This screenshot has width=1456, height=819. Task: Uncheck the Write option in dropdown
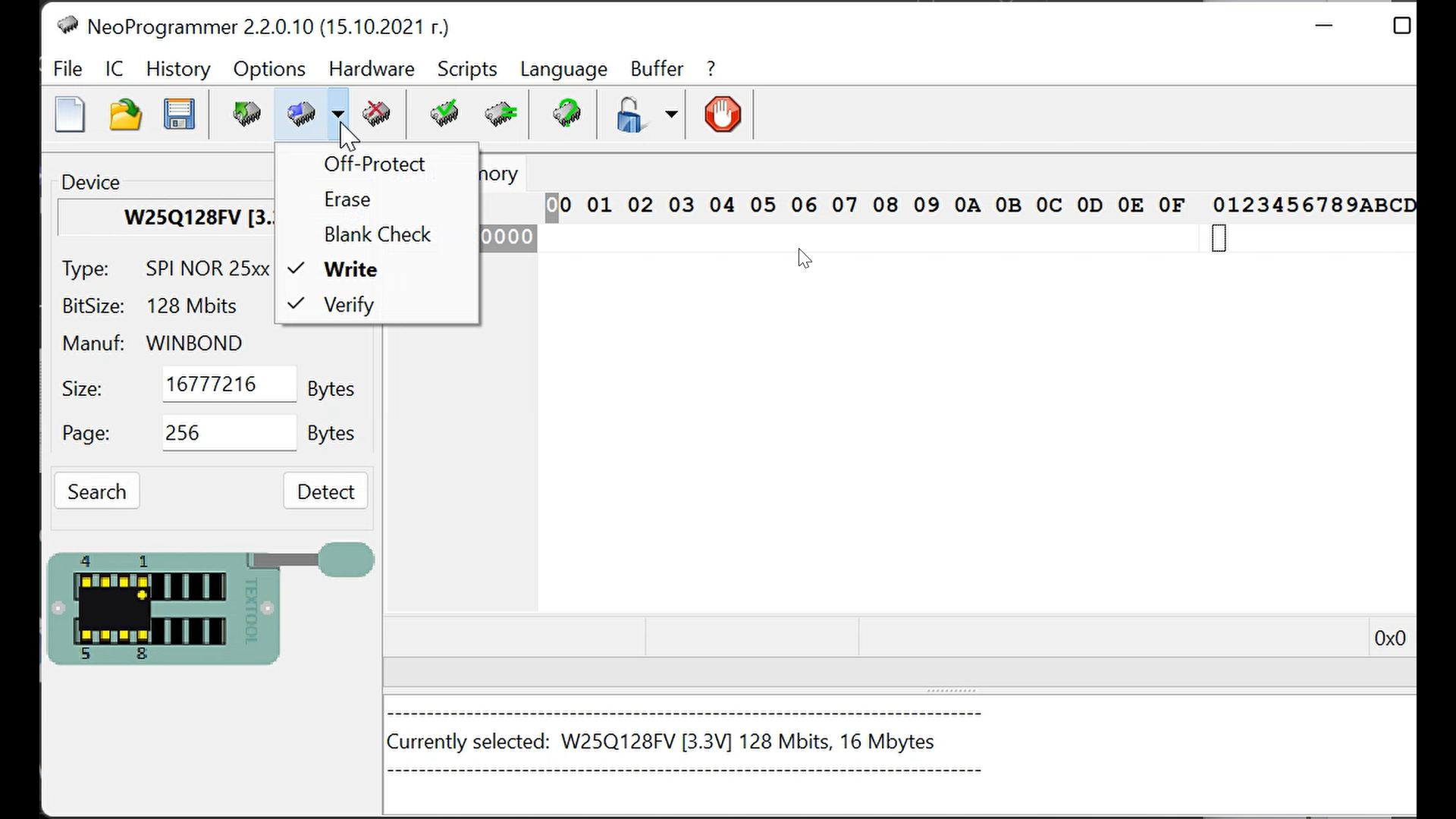pos(350,270)
